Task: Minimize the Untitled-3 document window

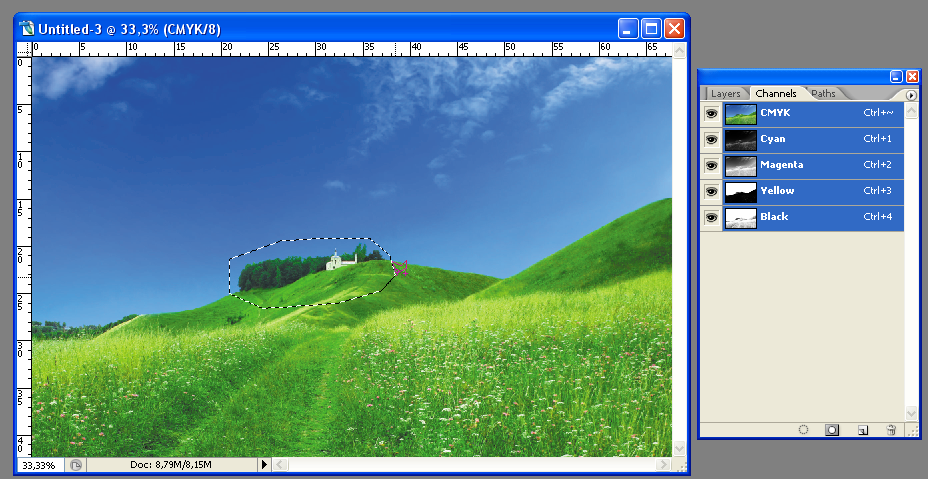Action: (x=629, y=28)
